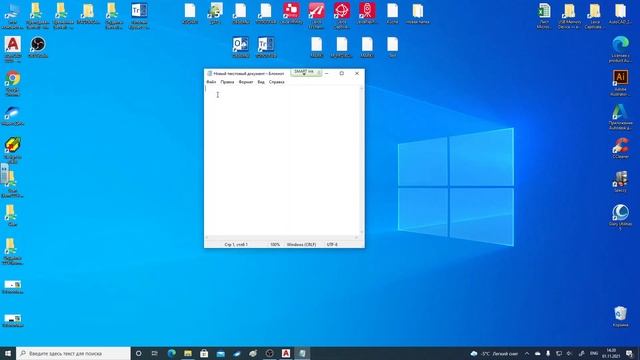Click the line and column status entry
The width and height of the screenshot is (640, 360).
coord(236,244)
